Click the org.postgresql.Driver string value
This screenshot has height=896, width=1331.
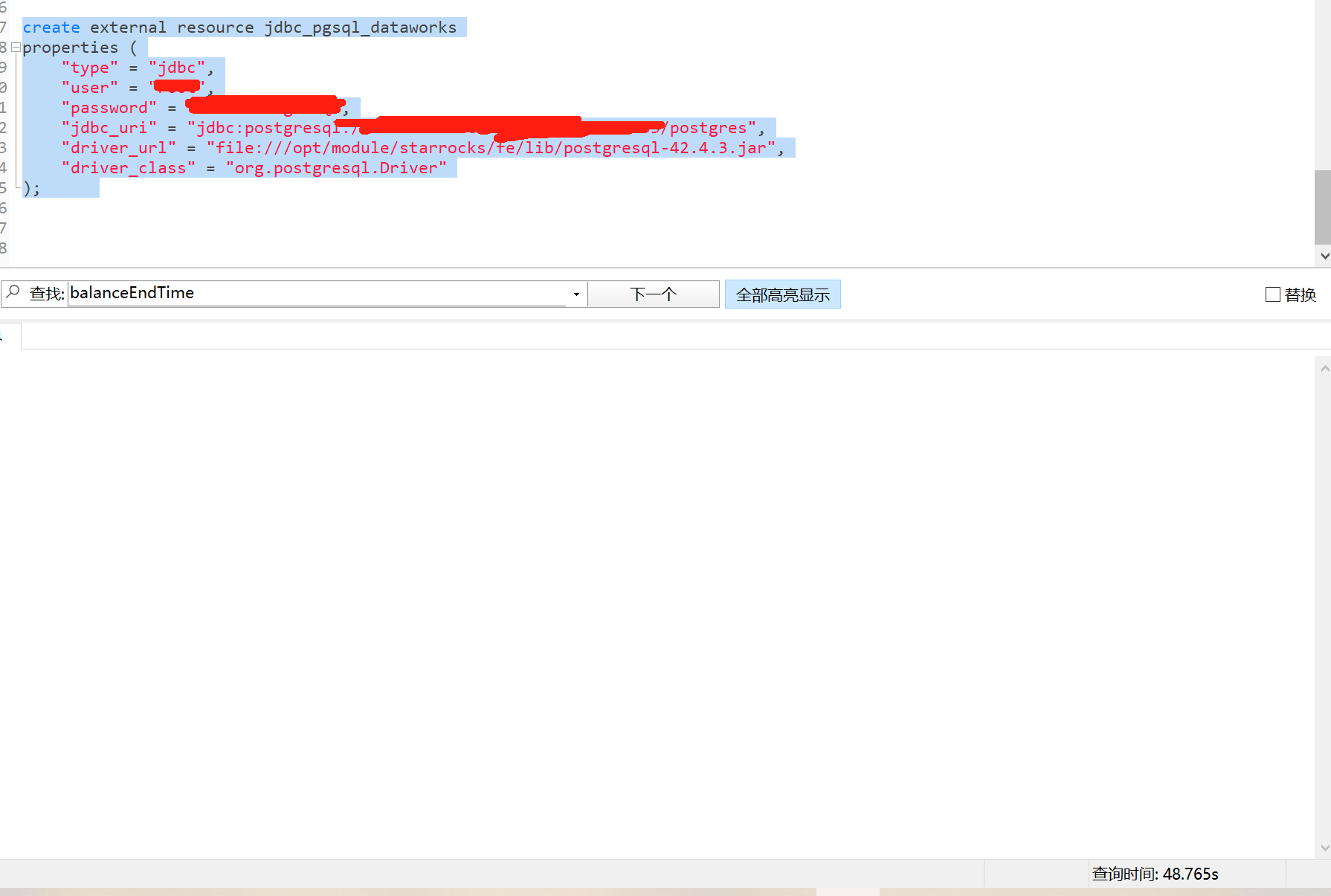(336, 168)
